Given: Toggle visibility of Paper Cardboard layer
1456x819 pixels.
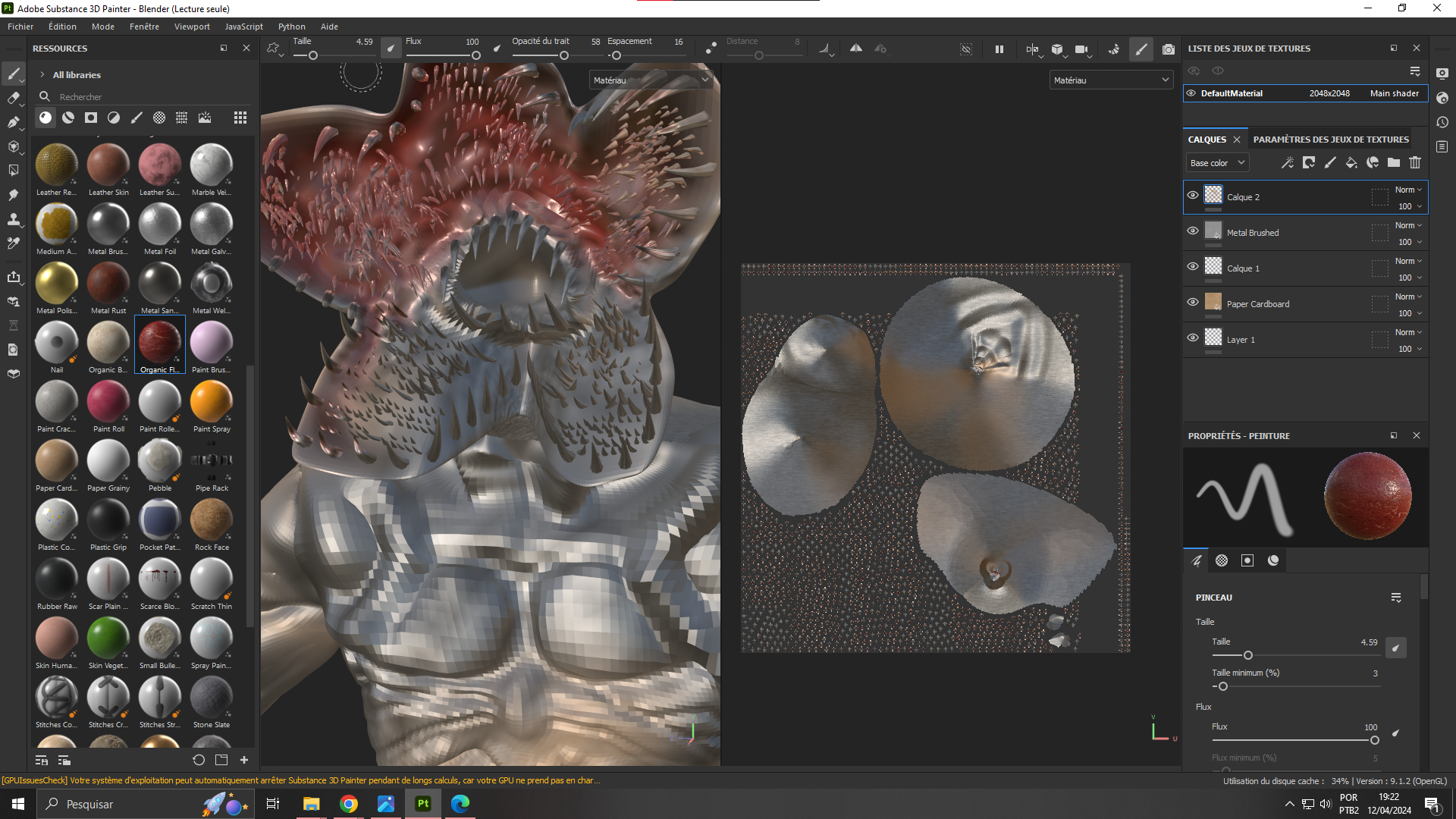Looking at the screenshot, I should click(1193, 303).
